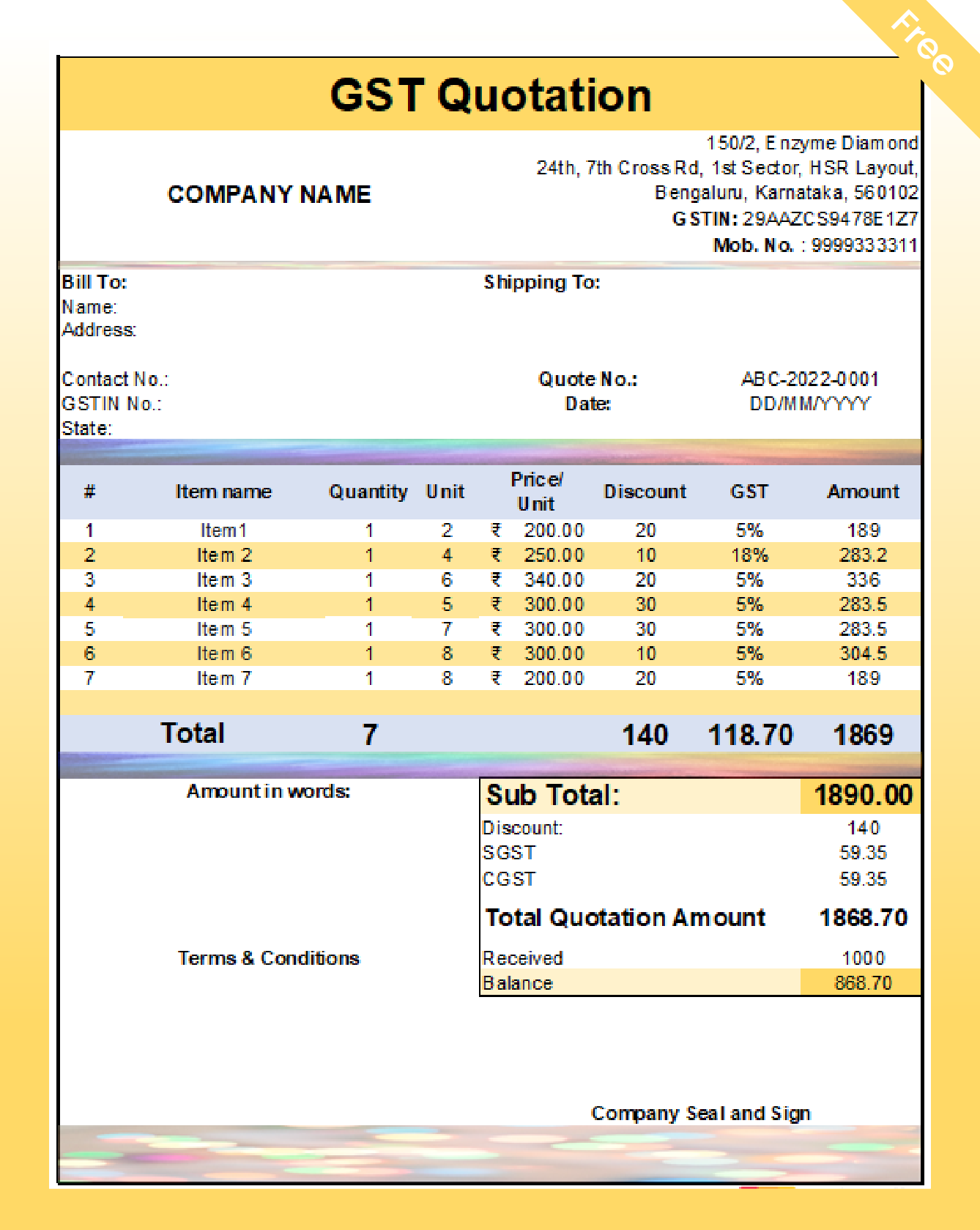This screenshot has width=980, height=1230.
Task: Click the total discount value 140 in Total row
Action: [645, 735]
